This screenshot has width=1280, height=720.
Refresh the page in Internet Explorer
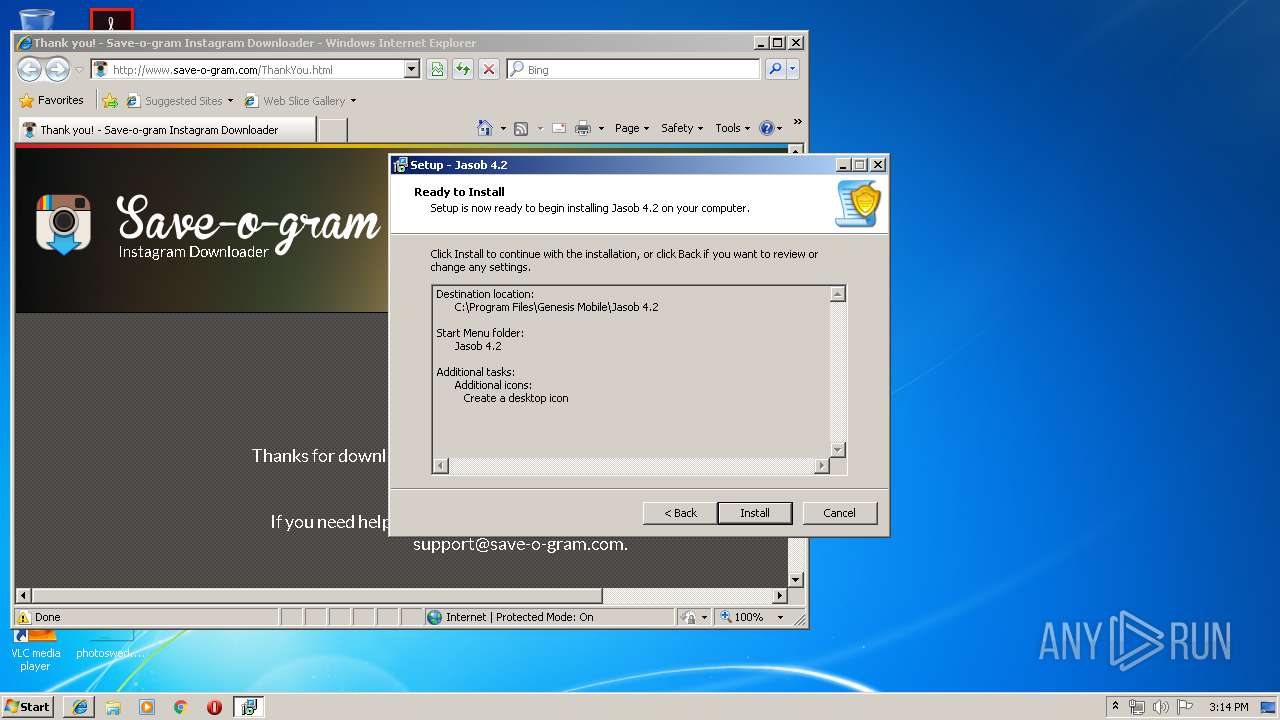click(462, 69)
